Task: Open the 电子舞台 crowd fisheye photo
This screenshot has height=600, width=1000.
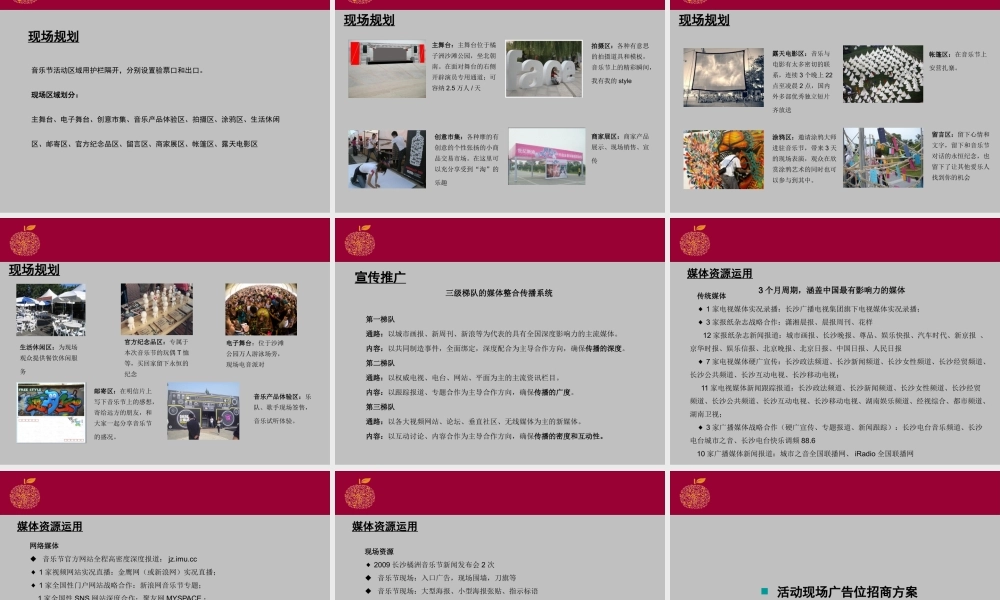Action: [261, 309]
